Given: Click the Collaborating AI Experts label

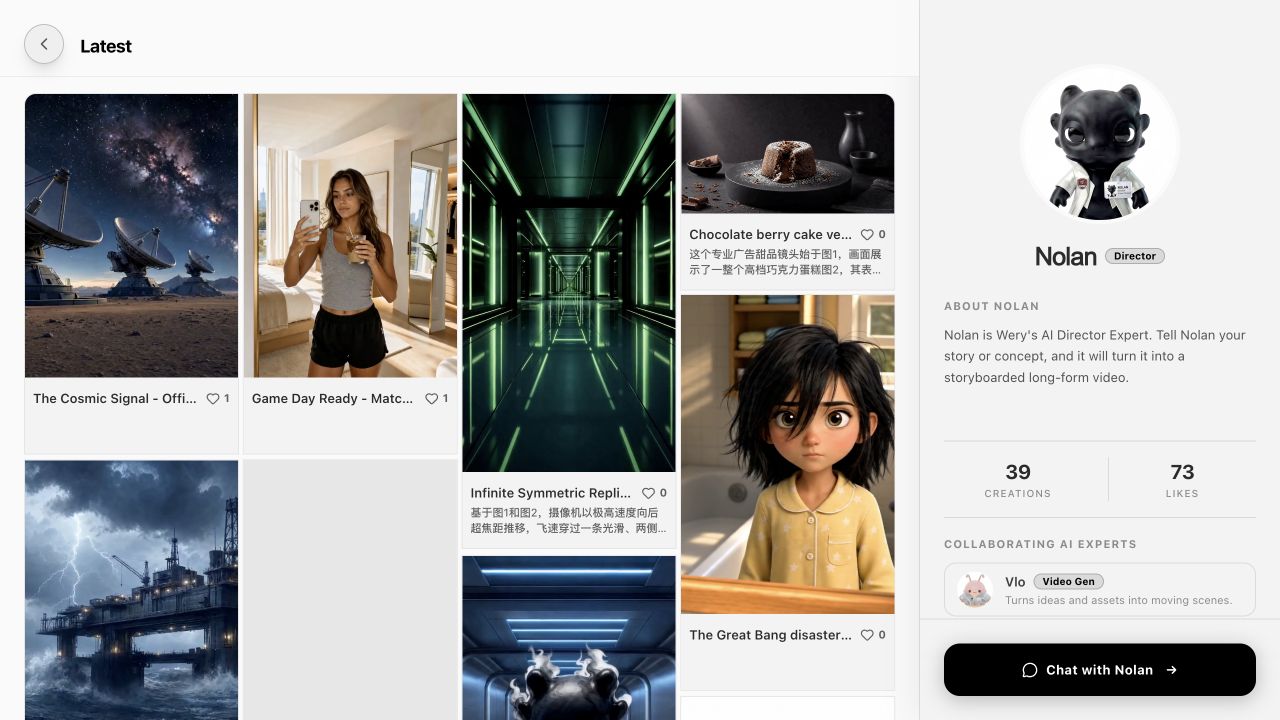Looking at the screenshot, I should pos(1040,544).
